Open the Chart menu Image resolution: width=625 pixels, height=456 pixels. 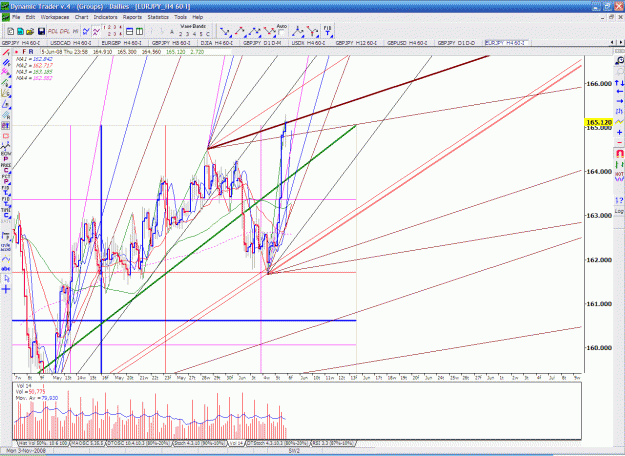[81, 17]
